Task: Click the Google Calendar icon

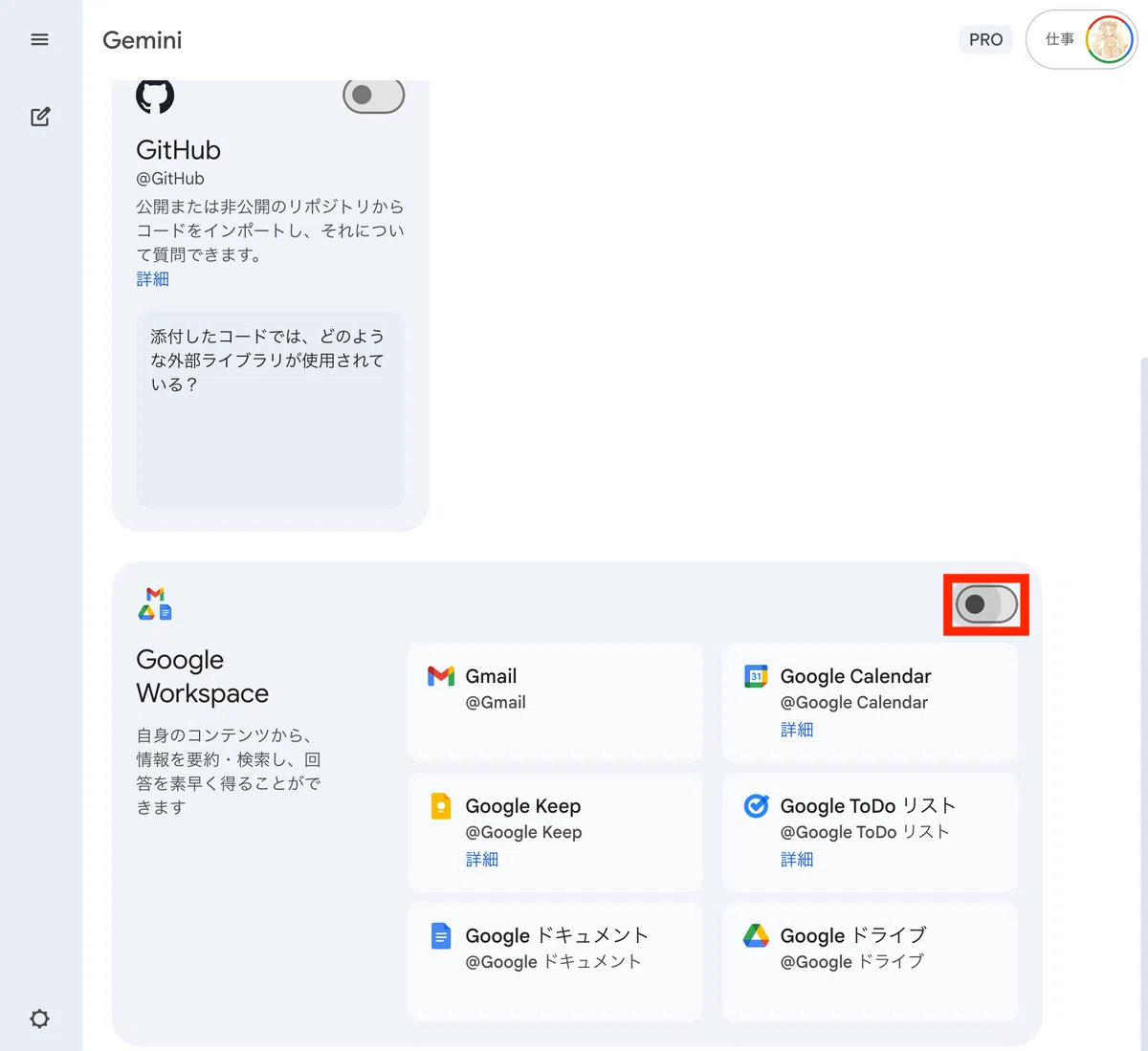Action: click(x=756, y=676)
